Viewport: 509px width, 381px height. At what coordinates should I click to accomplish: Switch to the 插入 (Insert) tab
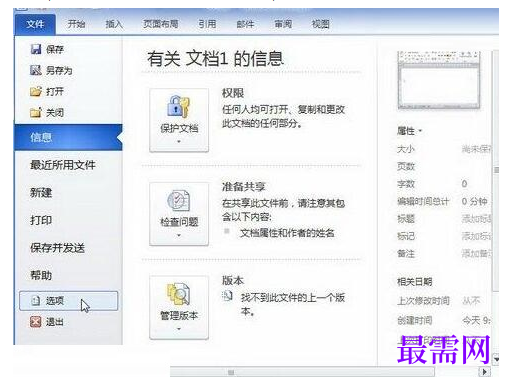[114, 24]
